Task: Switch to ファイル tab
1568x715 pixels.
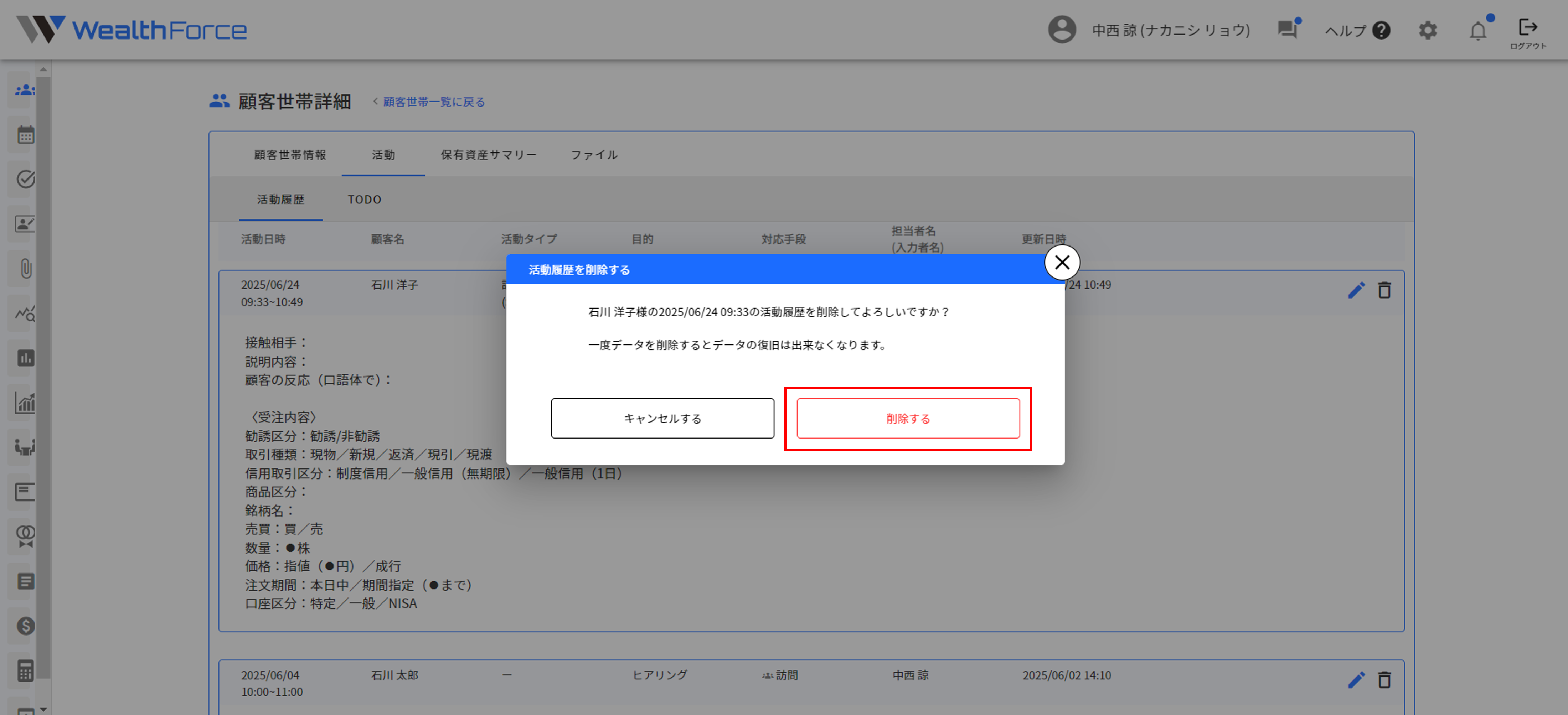Action: [x=594, y=155]
